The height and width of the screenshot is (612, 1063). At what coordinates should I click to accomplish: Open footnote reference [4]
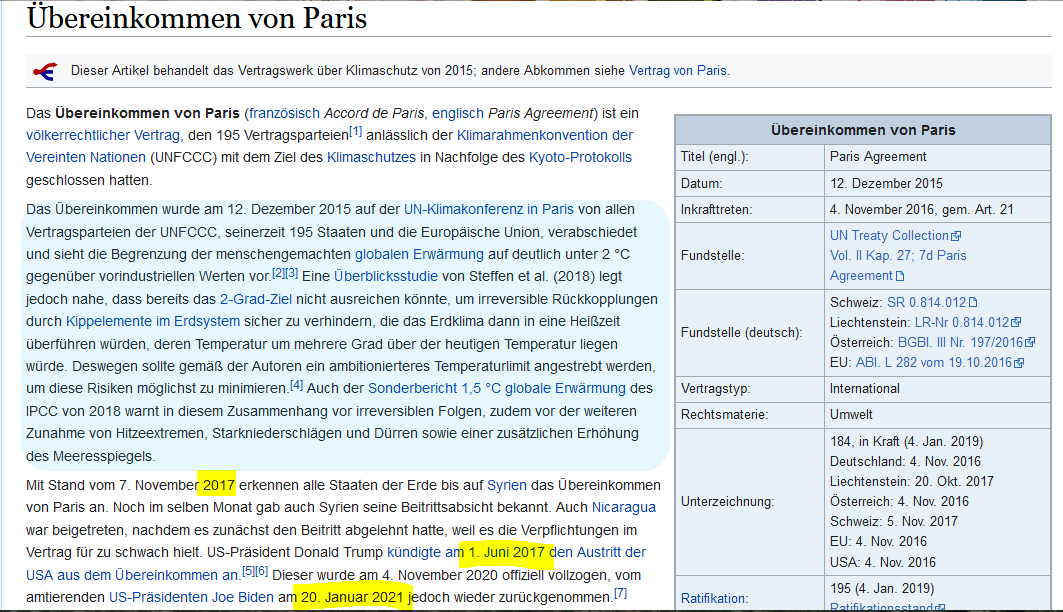(x=296, y=385)
